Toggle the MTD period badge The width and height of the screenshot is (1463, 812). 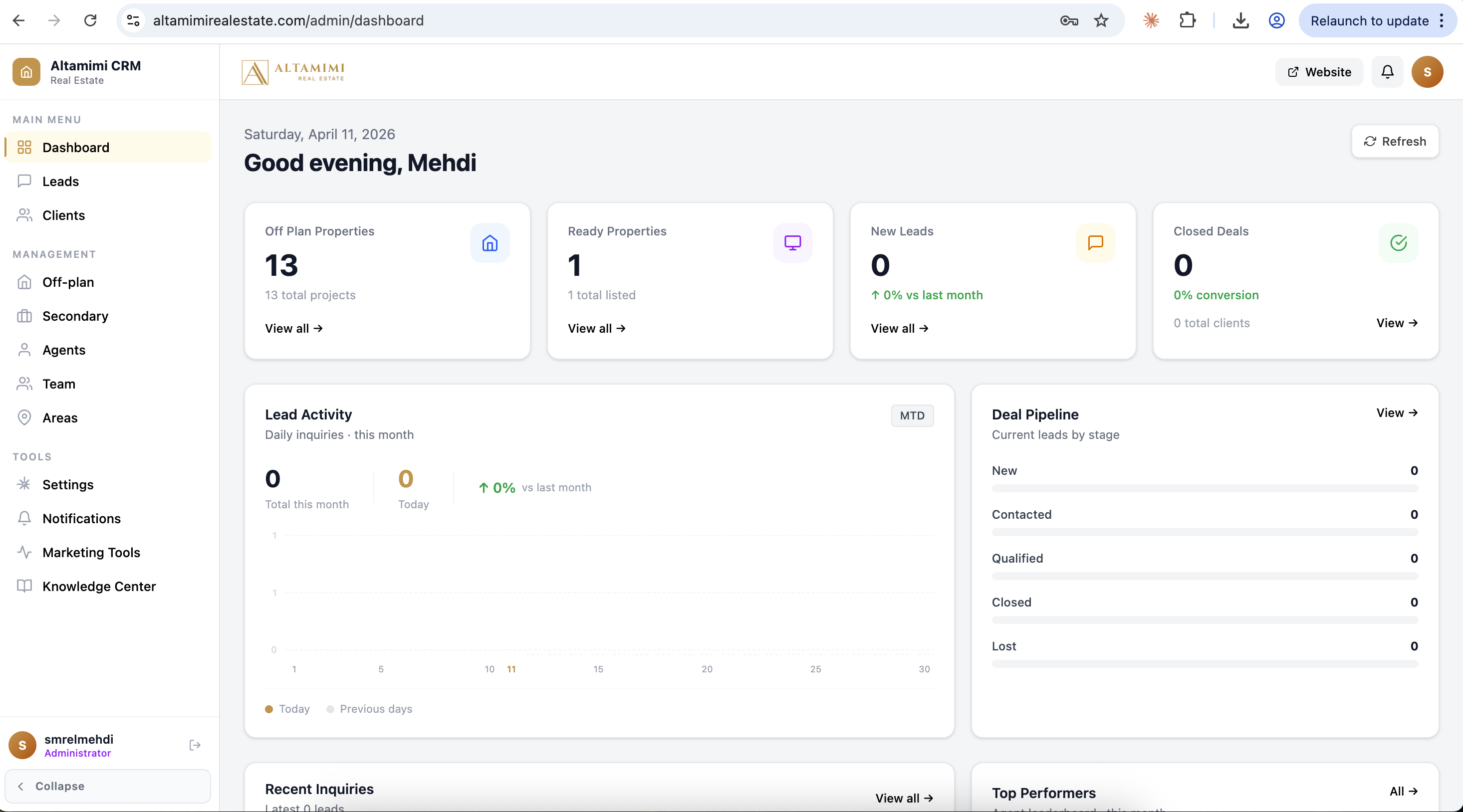click(912, 415)
